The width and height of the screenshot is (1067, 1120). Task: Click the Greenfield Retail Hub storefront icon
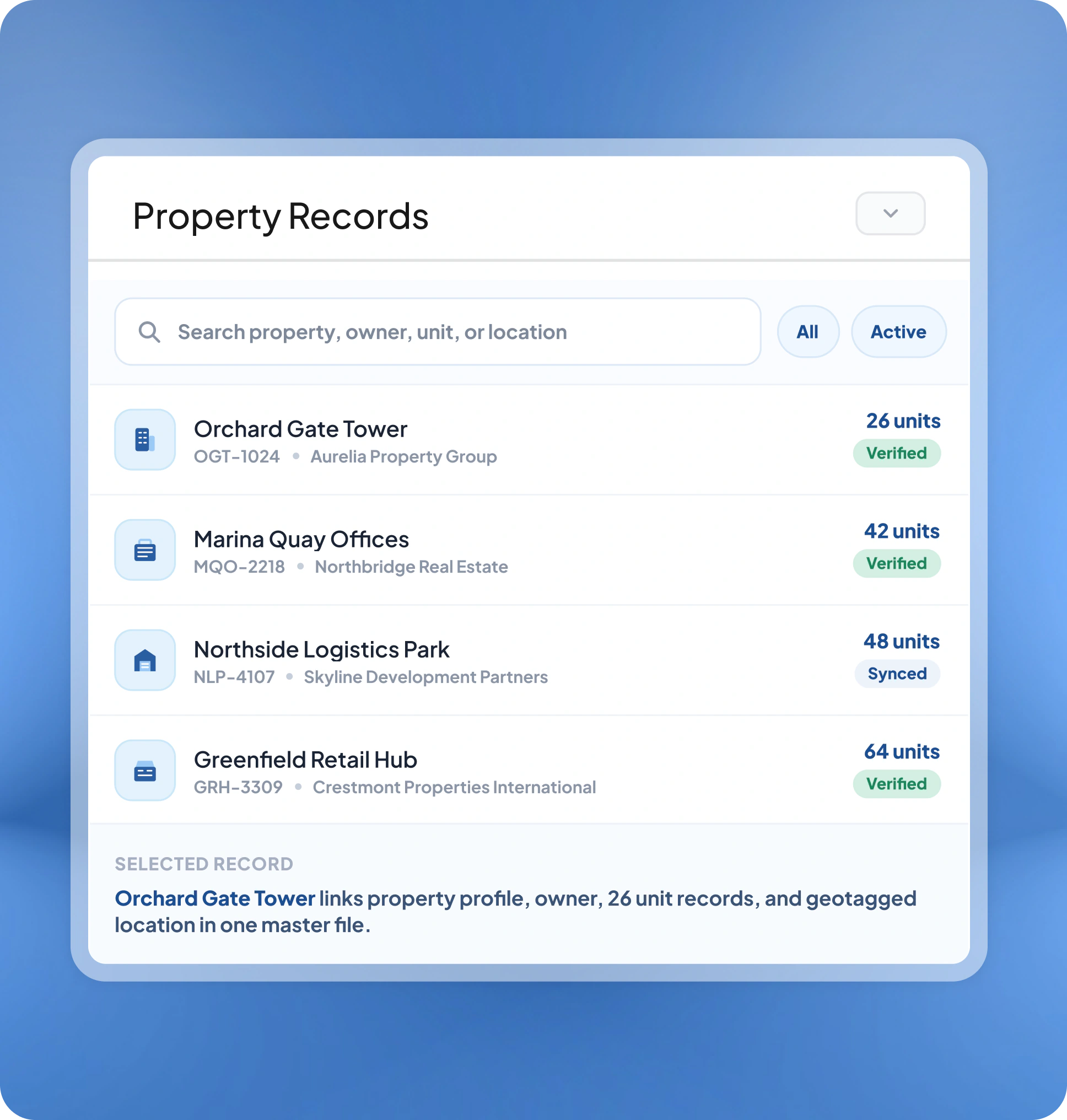(x=144, y=770)
